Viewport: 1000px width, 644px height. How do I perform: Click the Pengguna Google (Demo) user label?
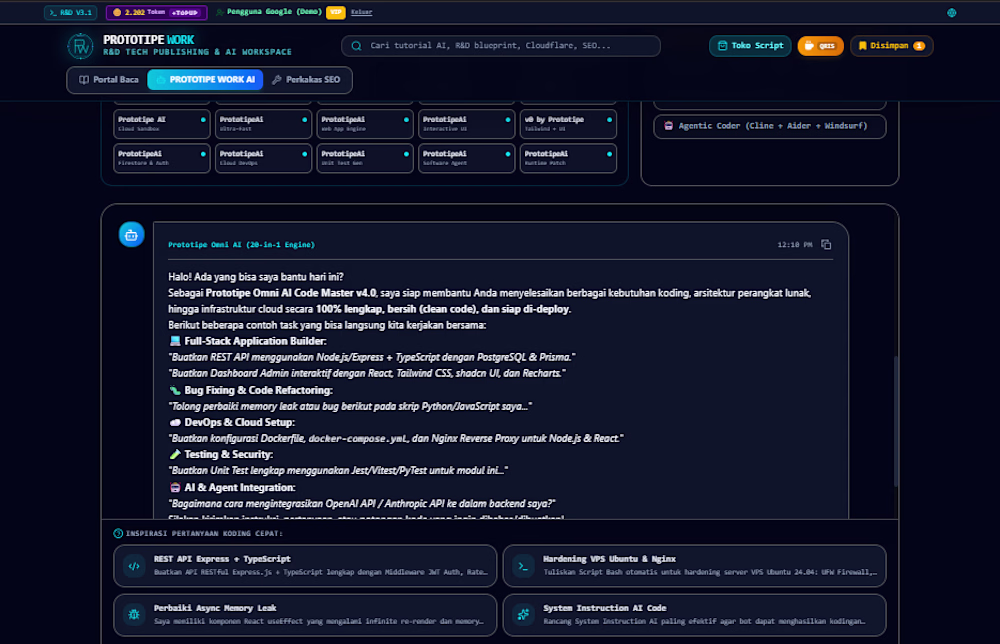coord(274,12)
